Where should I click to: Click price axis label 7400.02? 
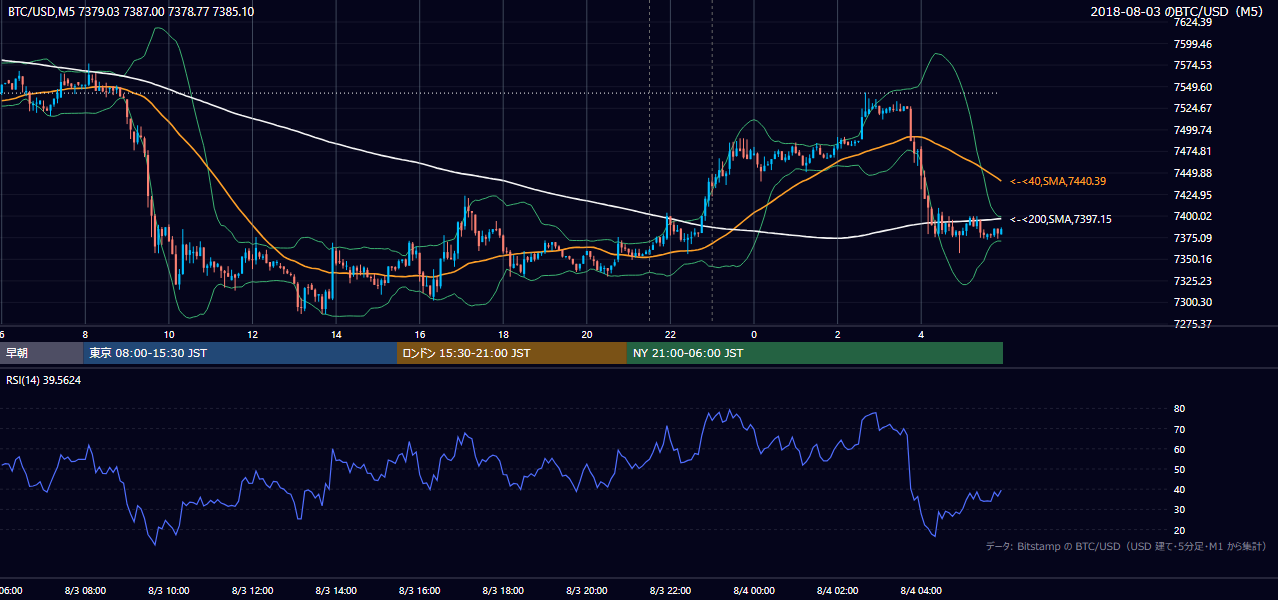point(1193,216)
